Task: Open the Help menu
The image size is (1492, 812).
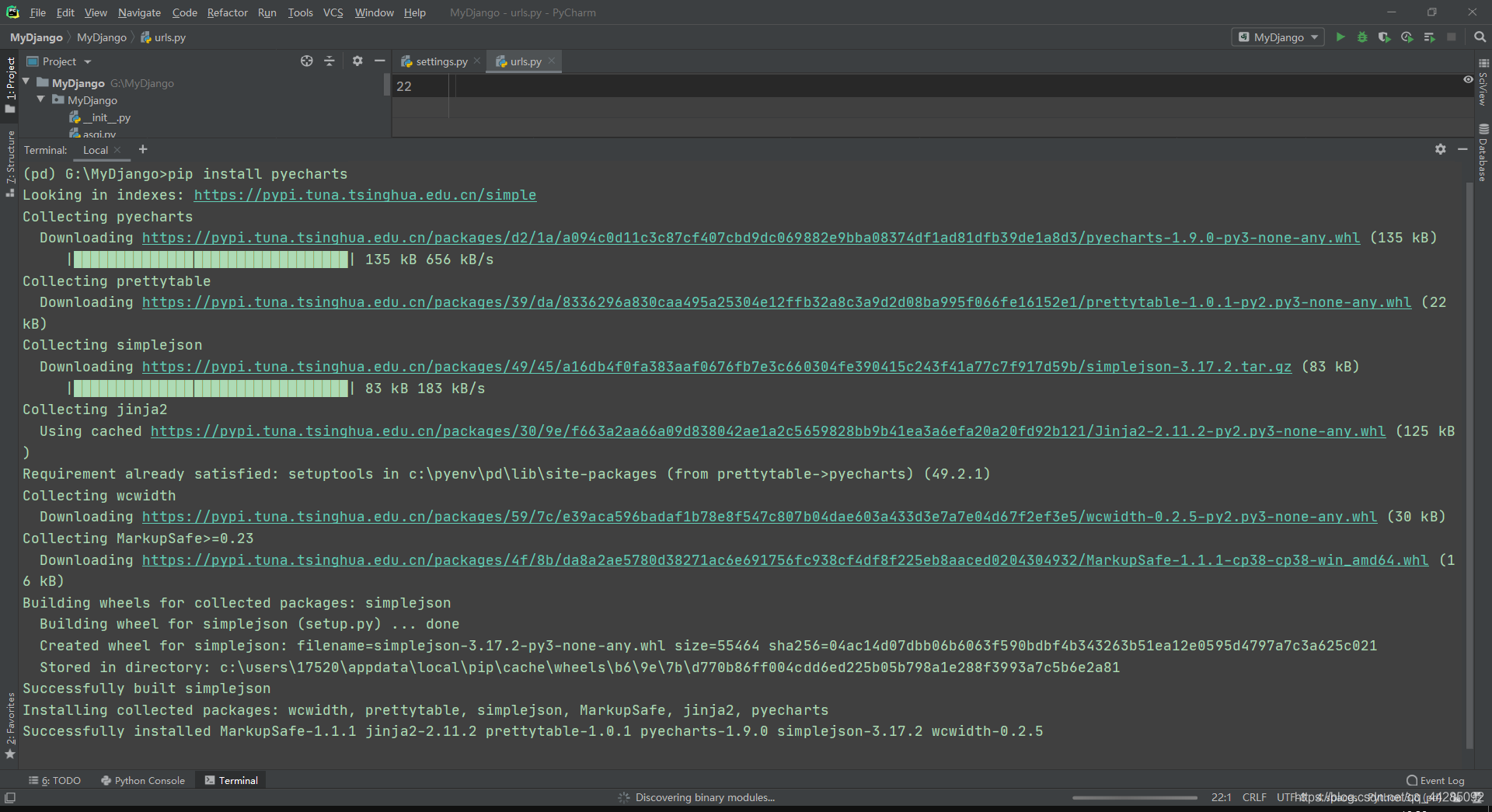Action: [414, 12]
